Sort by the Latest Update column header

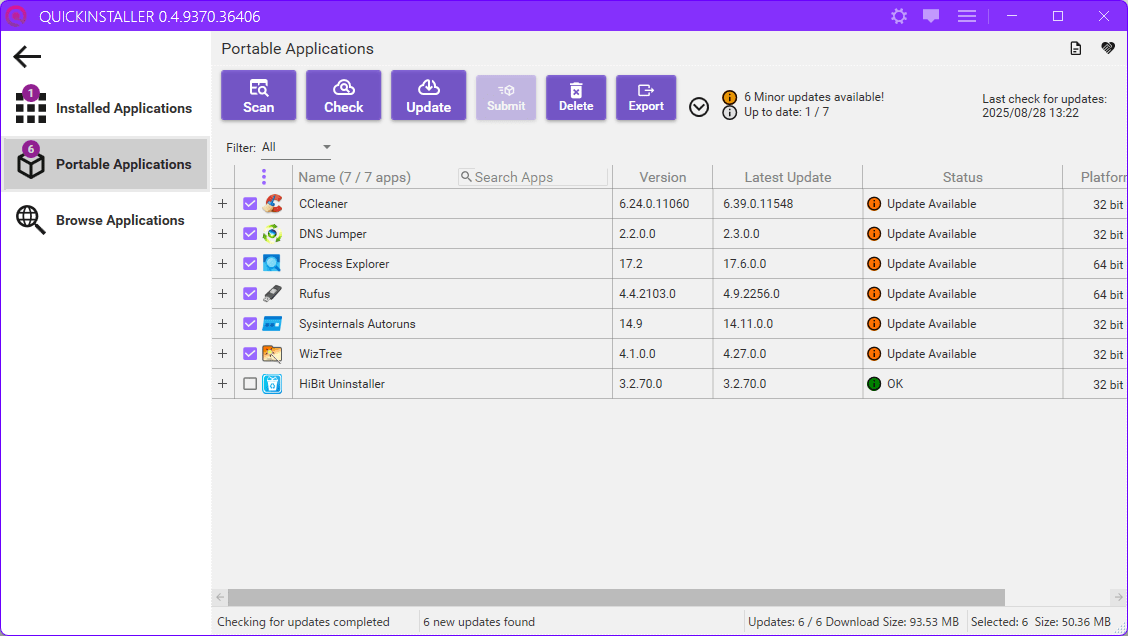(x=788, y=177)
